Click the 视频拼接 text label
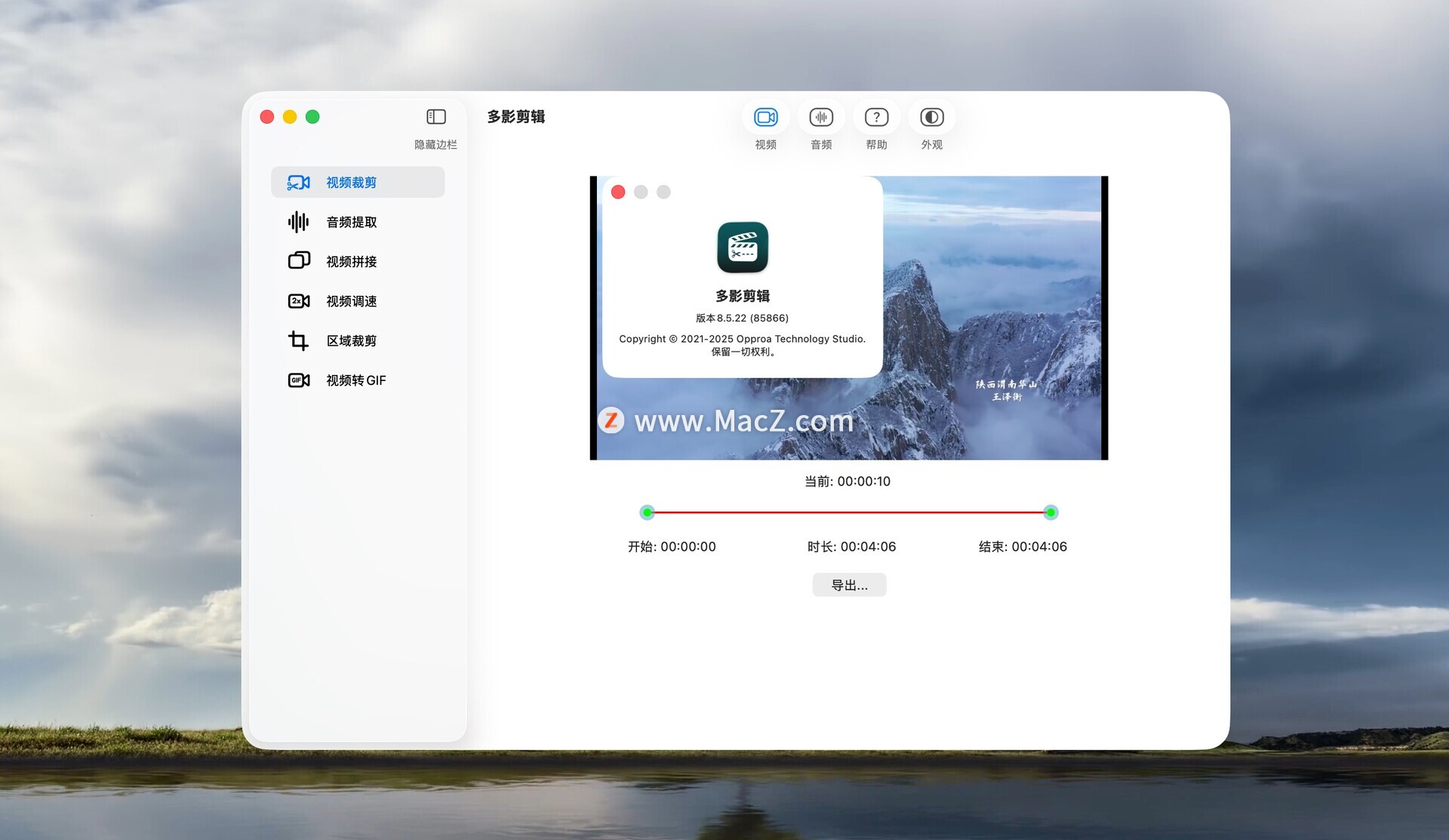Screen dimensions: 1449x840 352,262
